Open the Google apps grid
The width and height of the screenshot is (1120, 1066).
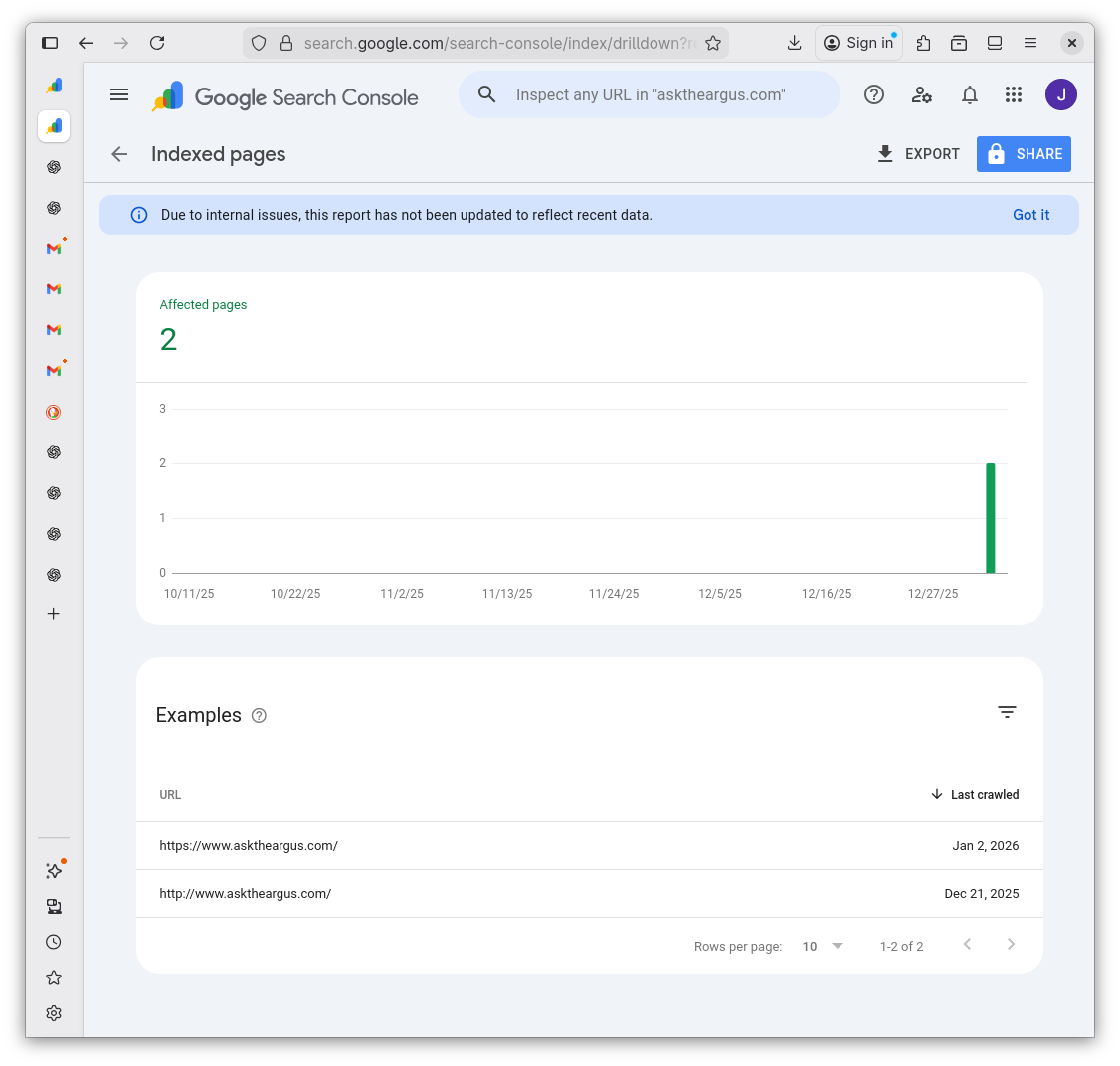pos(1014,94)
